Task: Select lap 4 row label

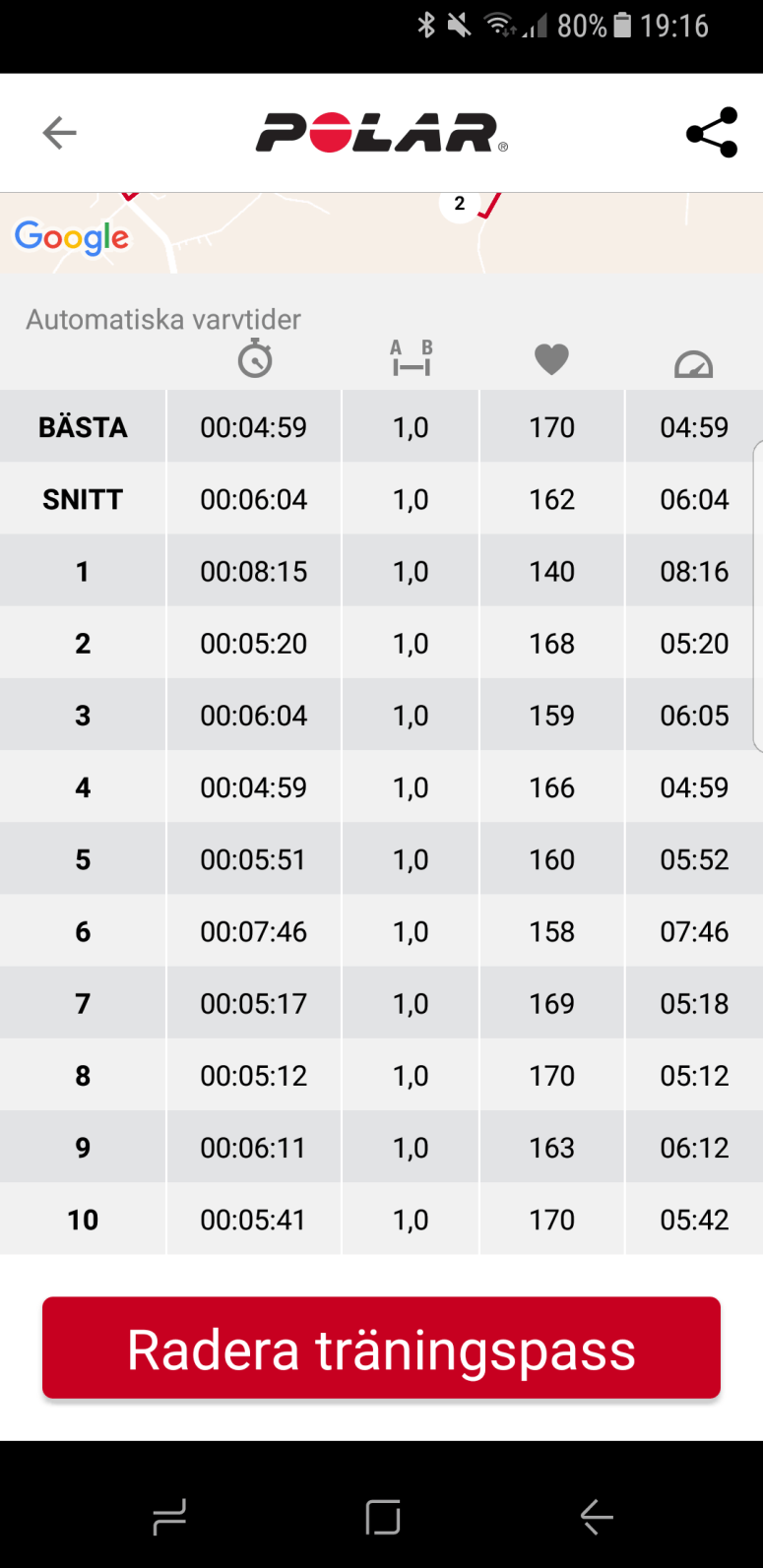Action: pyautogui.click(x=83, y=787)
